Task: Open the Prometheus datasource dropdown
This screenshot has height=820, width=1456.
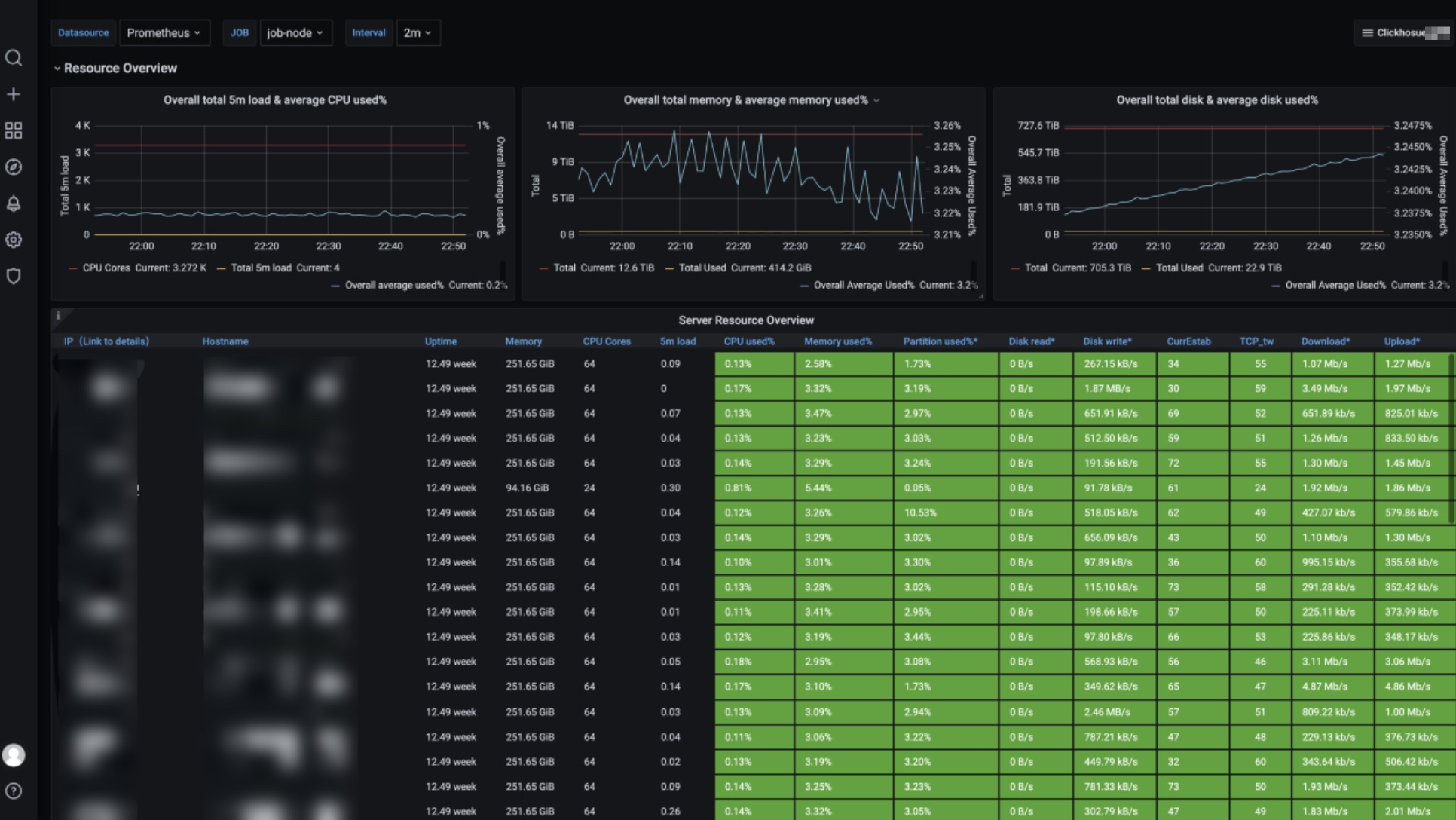Action: tap(164, 33)
